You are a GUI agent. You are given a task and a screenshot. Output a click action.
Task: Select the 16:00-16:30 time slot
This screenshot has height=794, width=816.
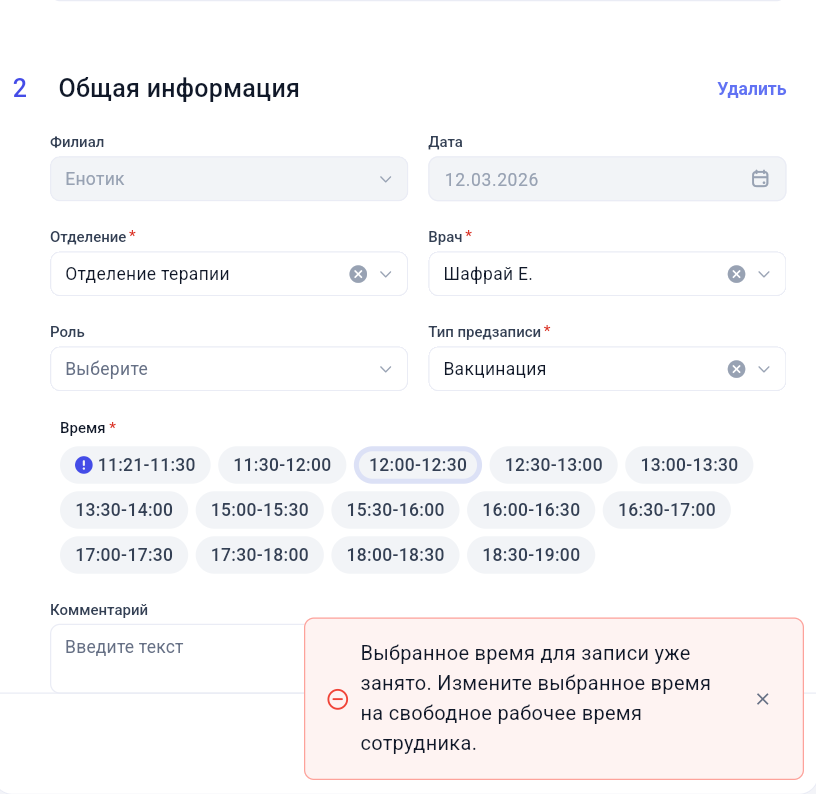click(531, 510)
